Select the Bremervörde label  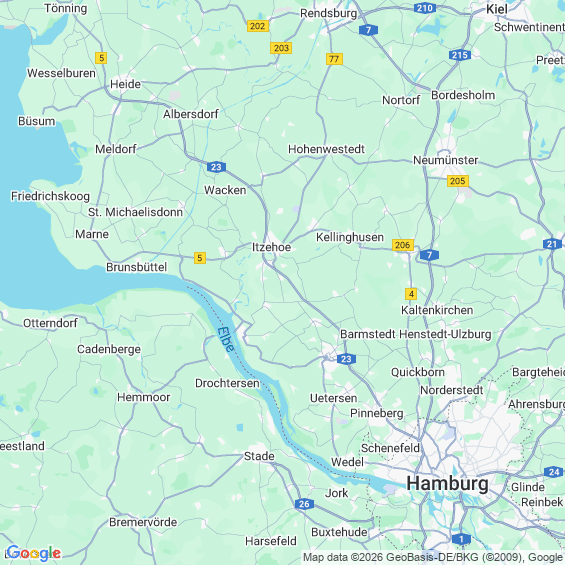coord(143,522)
